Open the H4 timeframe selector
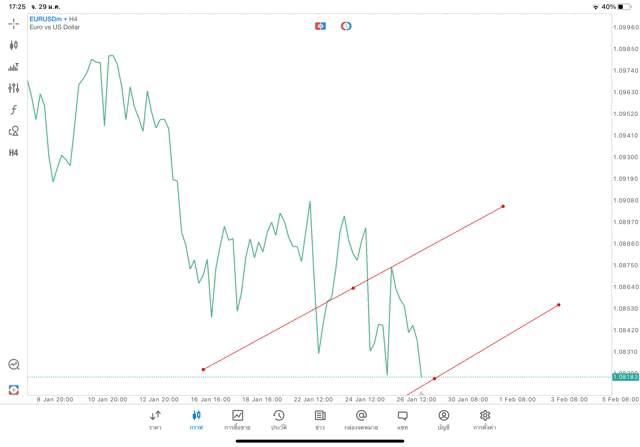Screen dimensions: 640x447 click(14, 153)
